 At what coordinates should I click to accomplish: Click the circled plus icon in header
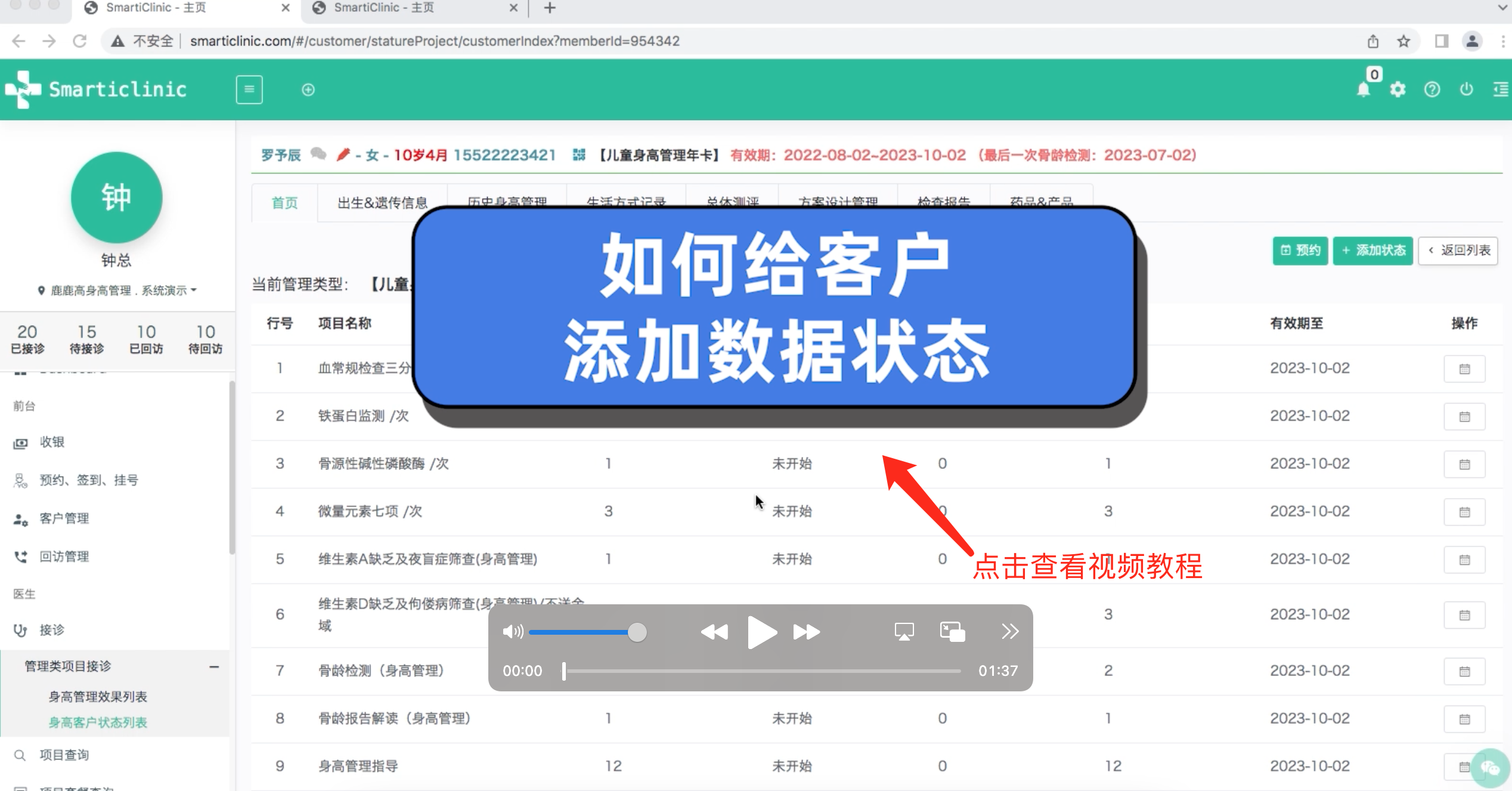308,89
